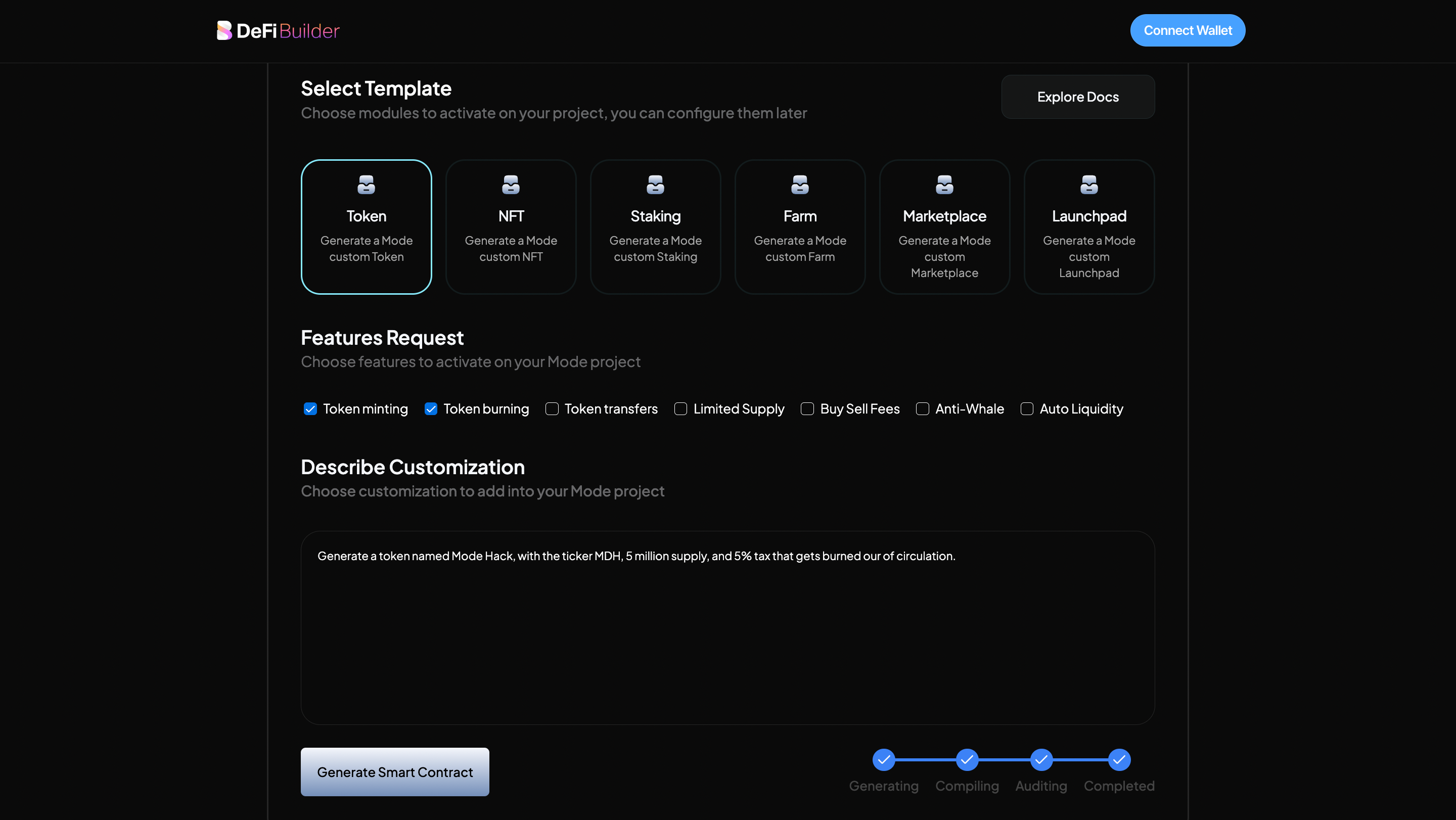1456x820 pixels.
Task: Click Generate Smart Contract button
Action: (394, 771)
